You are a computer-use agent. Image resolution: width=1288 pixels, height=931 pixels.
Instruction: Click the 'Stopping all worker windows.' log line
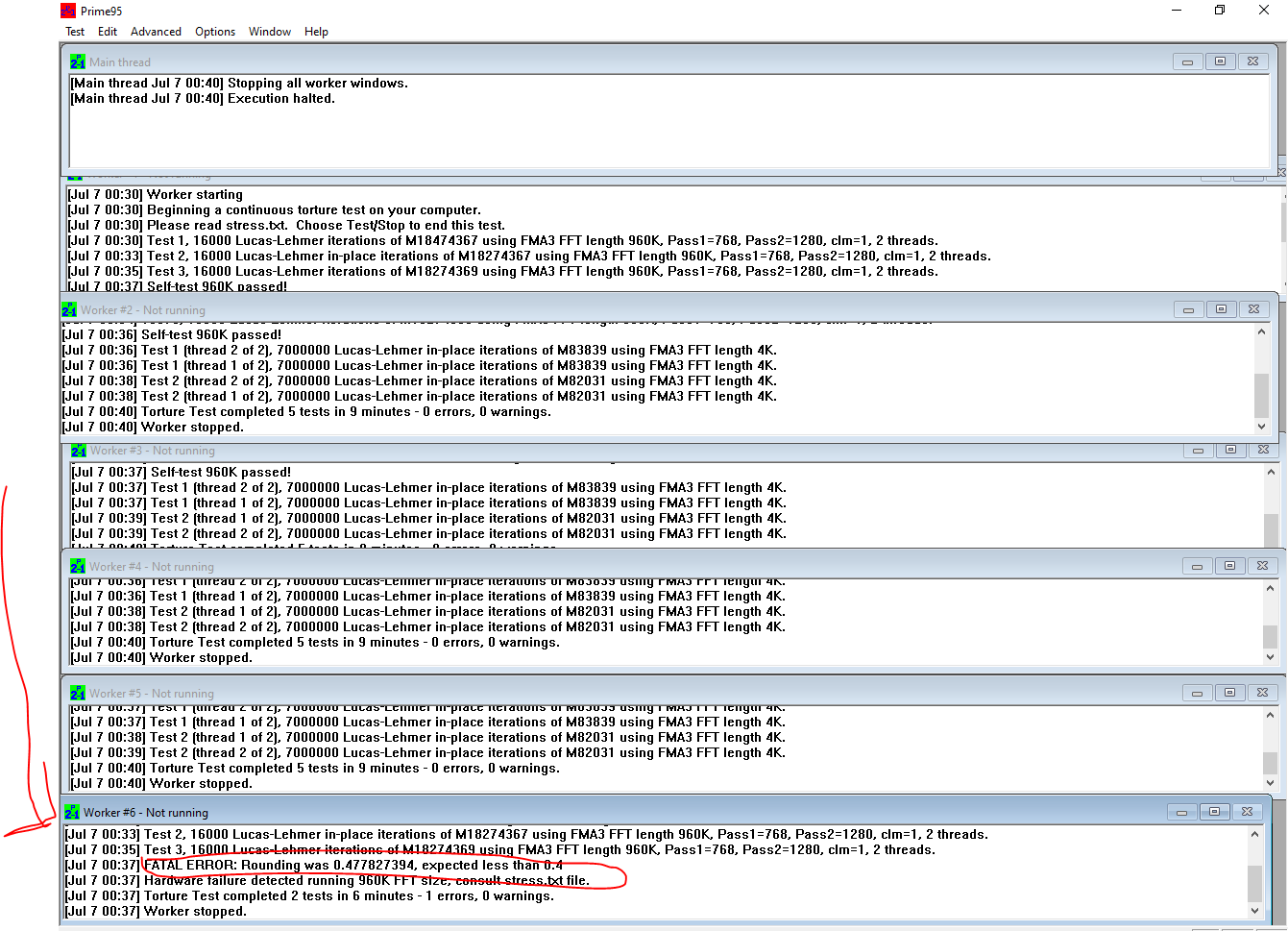click(239, 84)
